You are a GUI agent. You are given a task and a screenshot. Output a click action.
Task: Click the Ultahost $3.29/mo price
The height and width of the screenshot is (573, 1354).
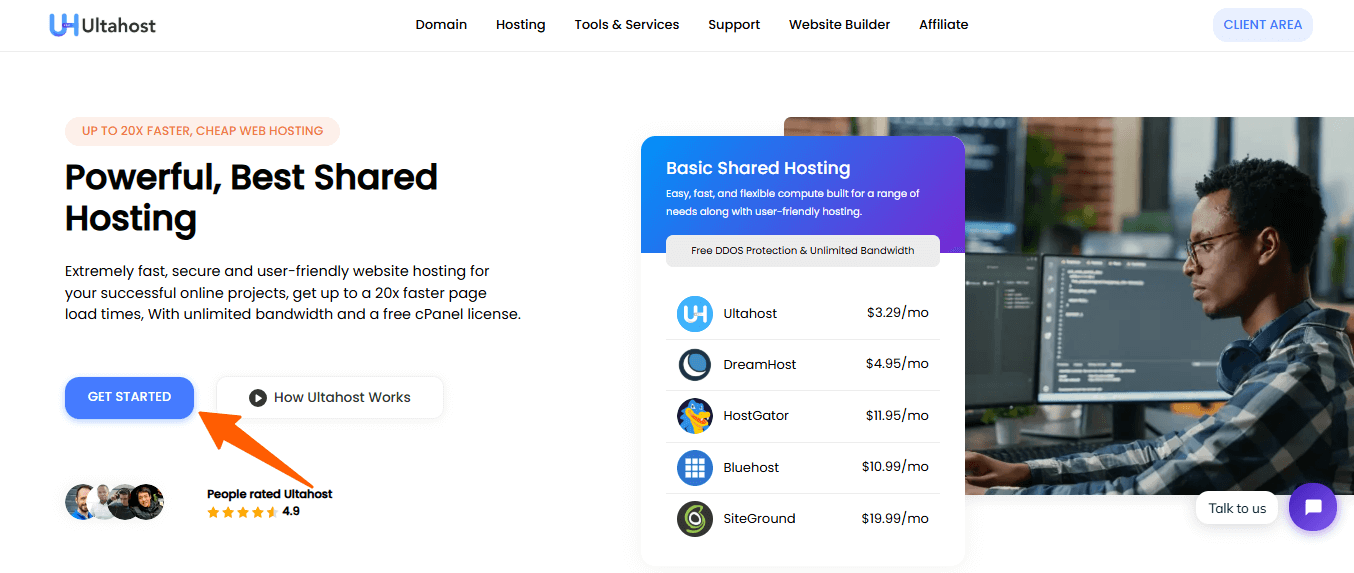898,313
